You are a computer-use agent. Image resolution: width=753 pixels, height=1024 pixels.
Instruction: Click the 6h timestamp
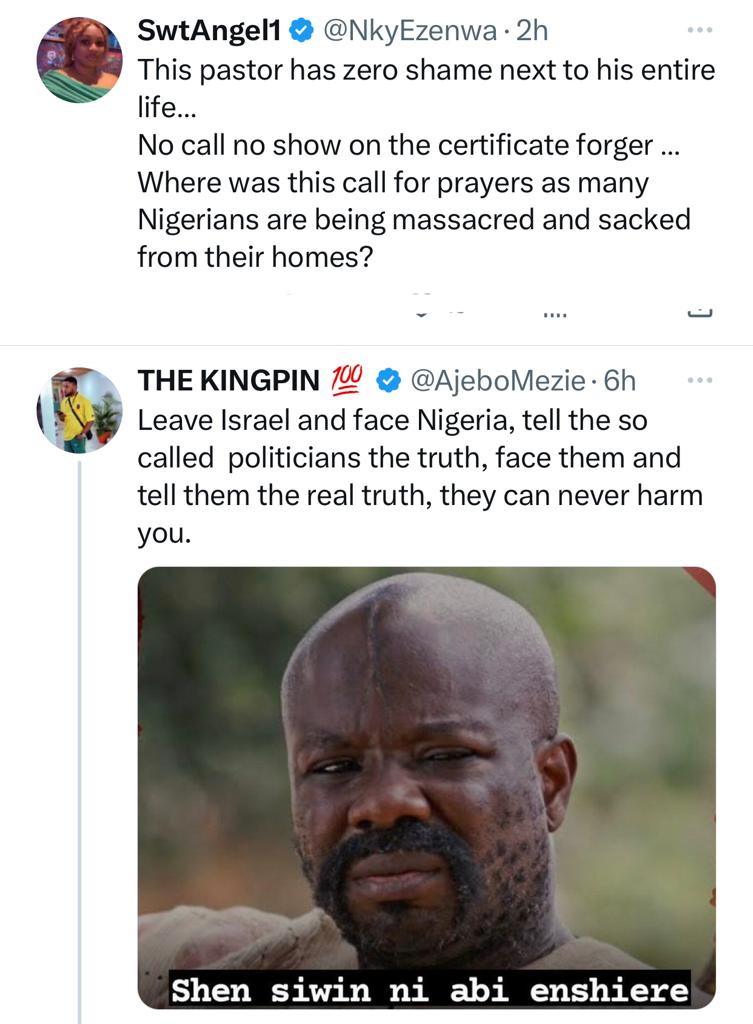(x=620, y=381)
